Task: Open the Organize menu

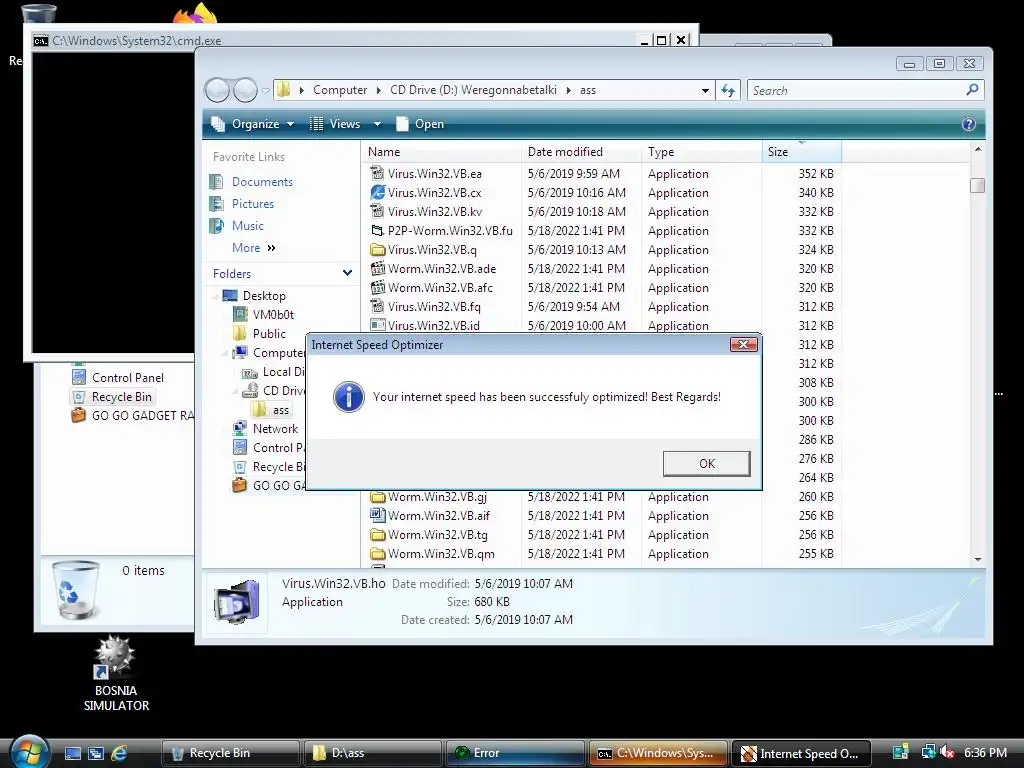Action: [x=253, y=124]
